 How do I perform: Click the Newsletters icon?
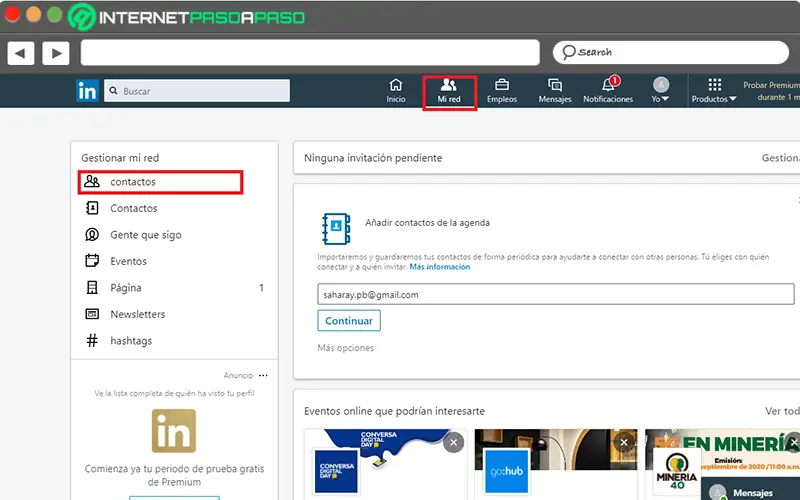92,314
